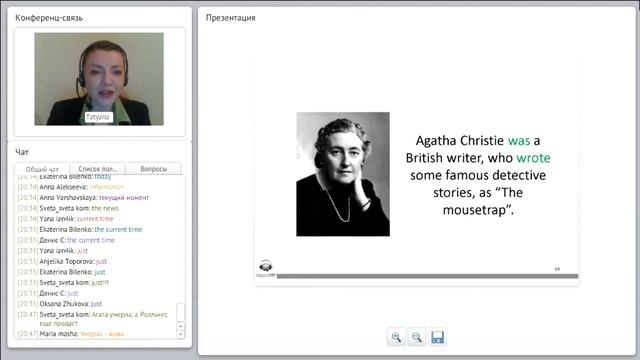The image size is (640, 360).
Task: Click Sveta_sveta kom's 'just!!!' message
Action: 63,282
